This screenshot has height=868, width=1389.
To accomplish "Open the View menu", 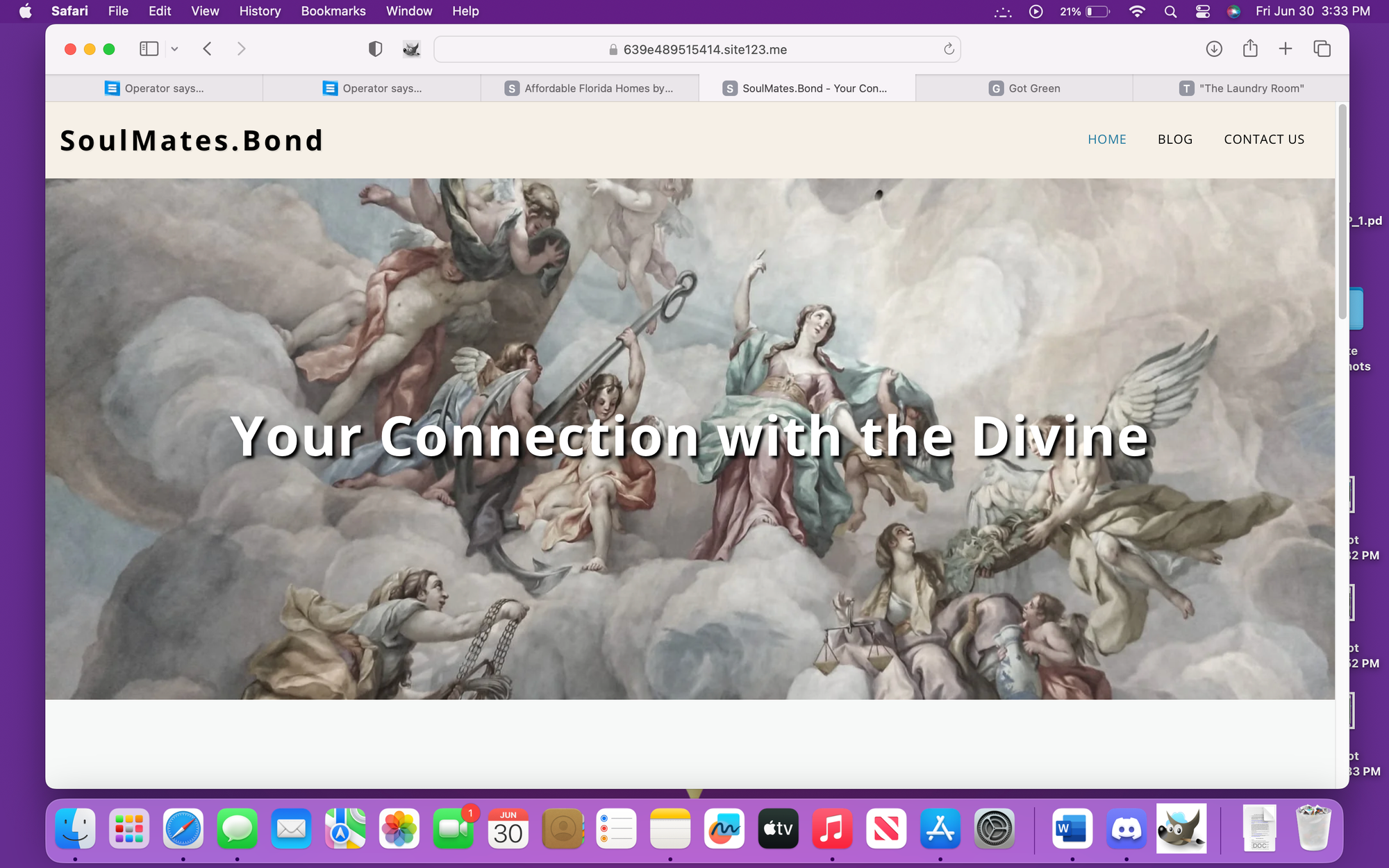I will click(x=205, y=11).
